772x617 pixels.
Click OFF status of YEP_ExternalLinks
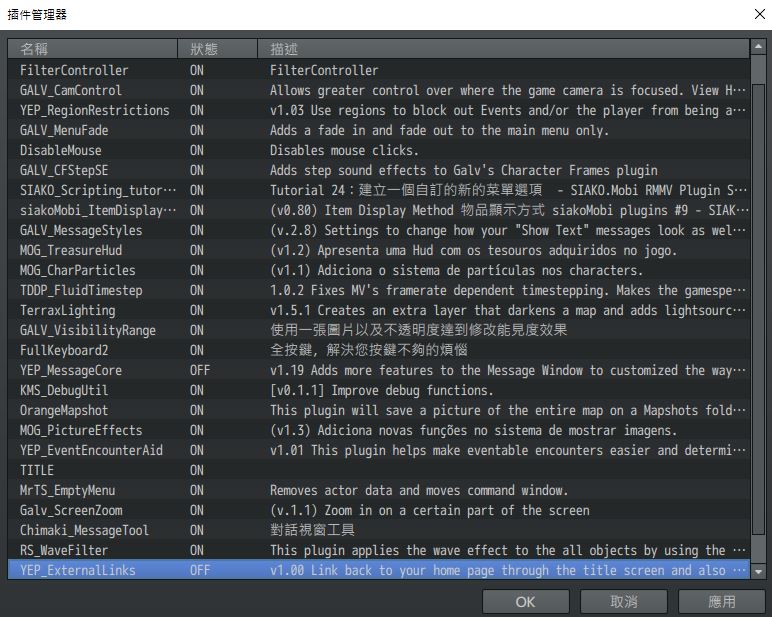tap(200, 570)
